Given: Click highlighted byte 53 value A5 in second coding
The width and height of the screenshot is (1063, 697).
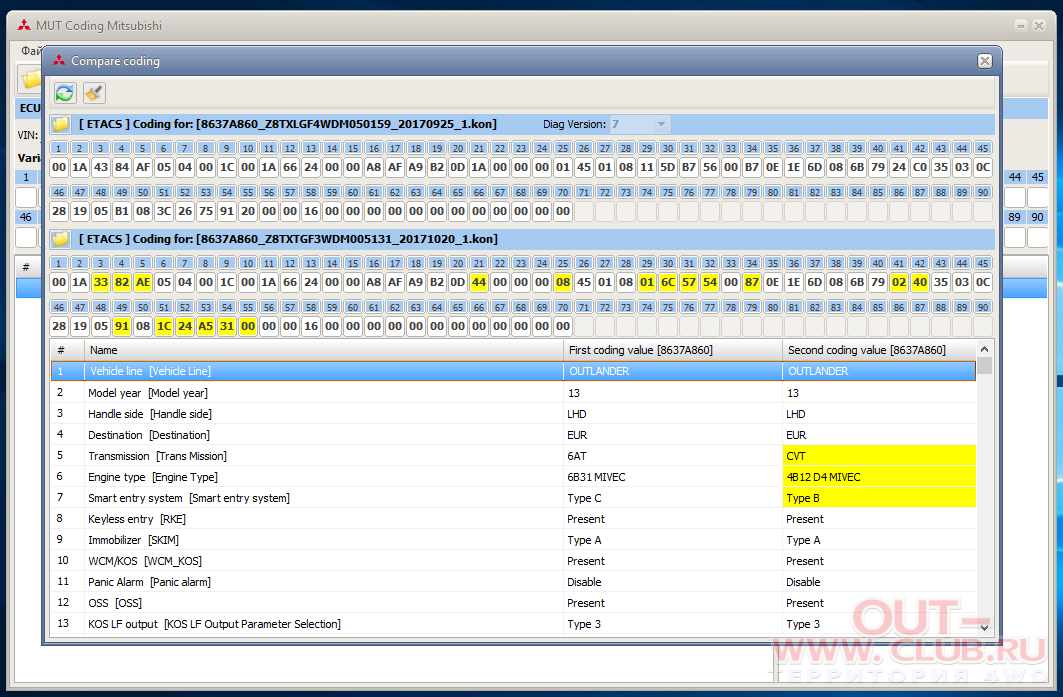Looking at the screenshot, I should point(206,326).
